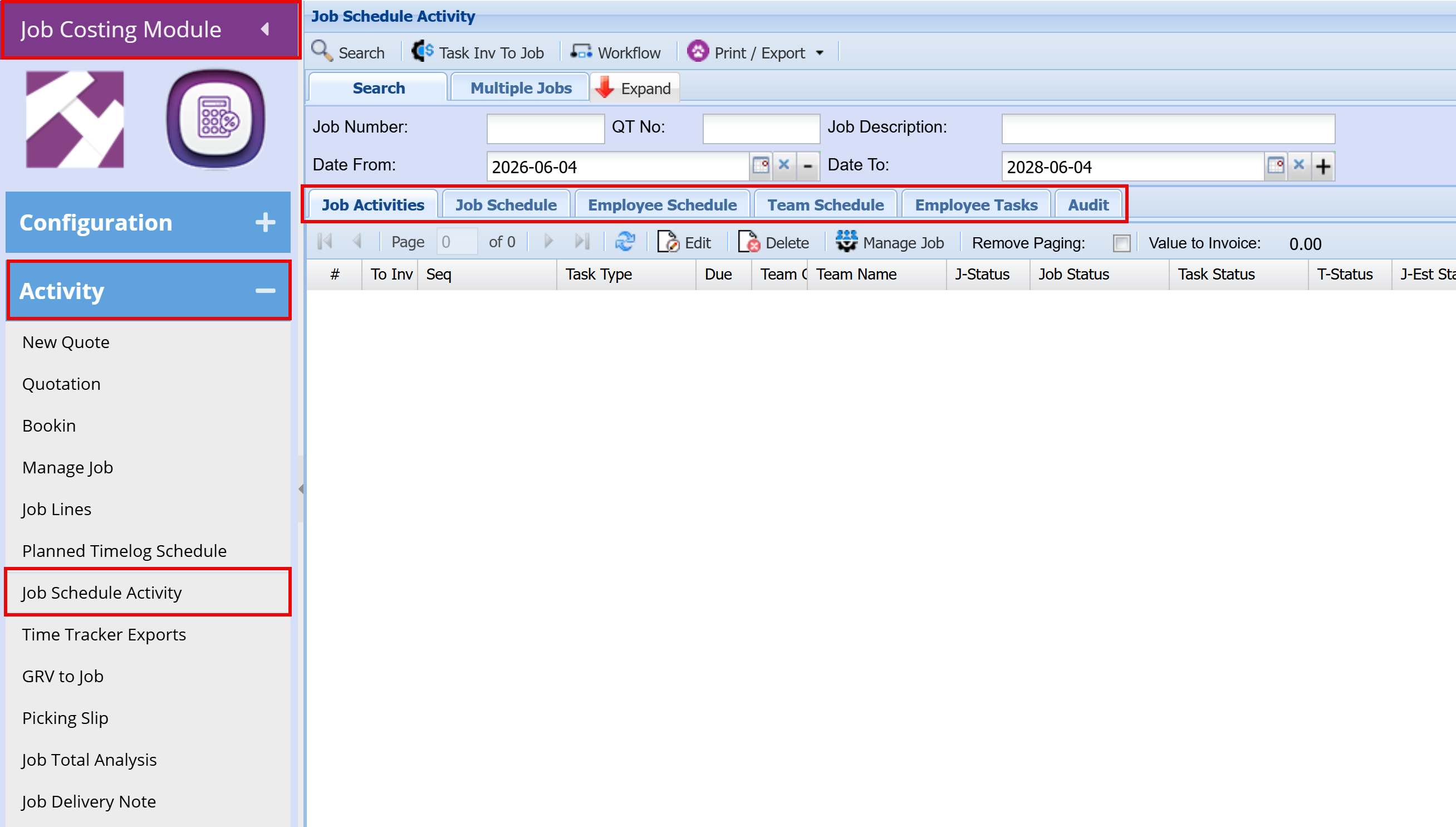Click the purple calculator module icon

(216, 119)
